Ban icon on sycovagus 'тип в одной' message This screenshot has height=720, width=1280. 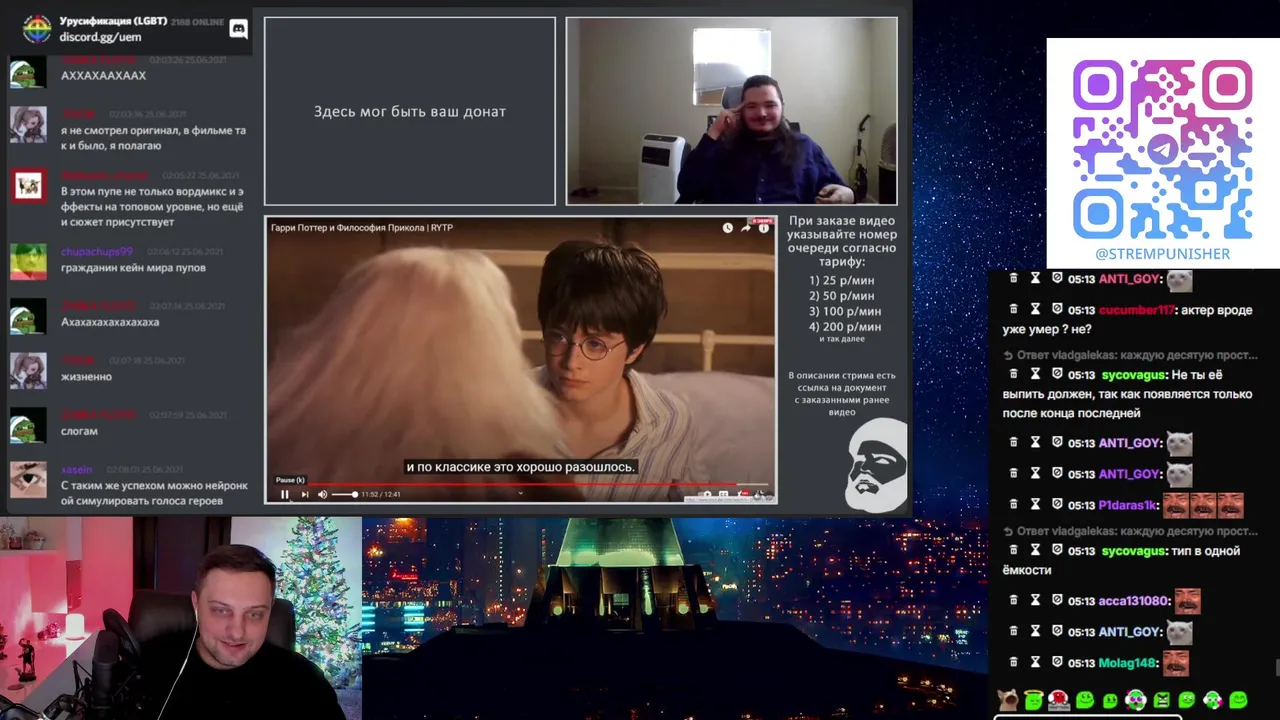point(1057,551)
